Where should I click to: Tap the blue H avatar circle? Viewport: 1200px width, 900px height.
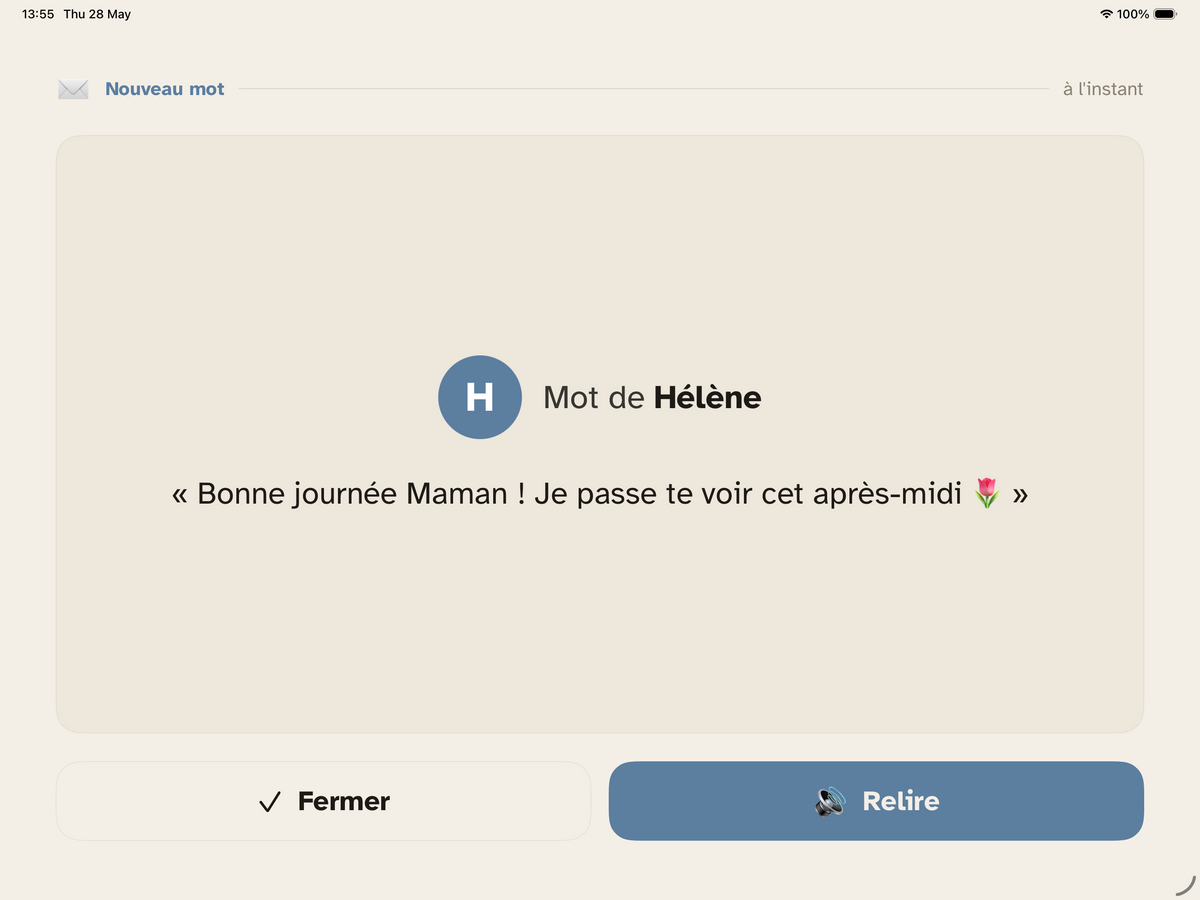click(x=480, y=397)
